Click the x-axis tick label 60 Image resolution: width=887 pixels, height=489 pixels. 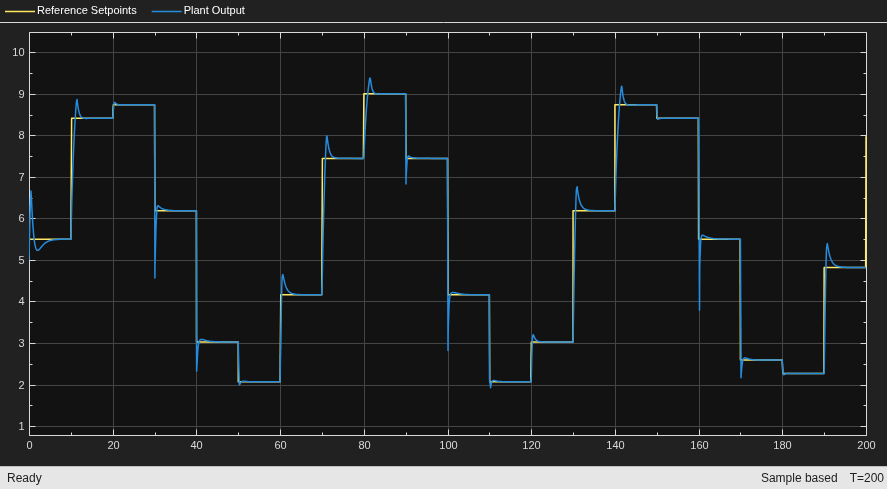[281, 445]
